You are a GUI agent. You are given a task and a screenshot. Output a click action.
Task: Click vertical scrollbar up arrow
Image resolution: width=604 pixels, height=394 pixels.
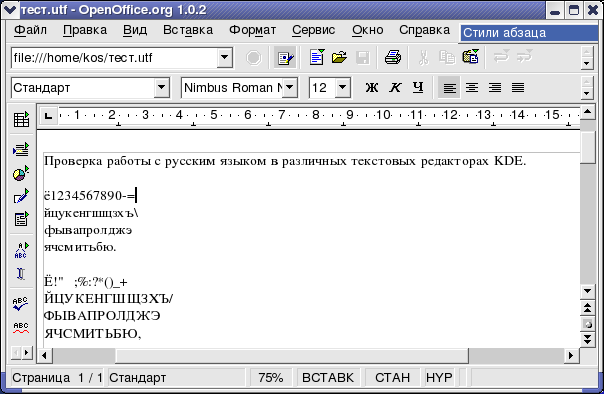pyautogui.click(x=588, y=112)
